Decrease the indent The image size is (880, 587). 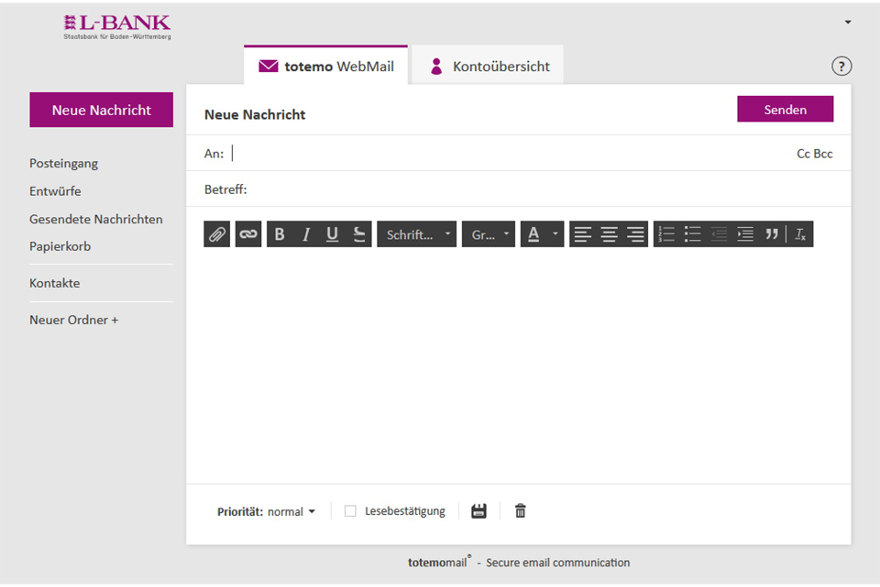pos(719,234)
